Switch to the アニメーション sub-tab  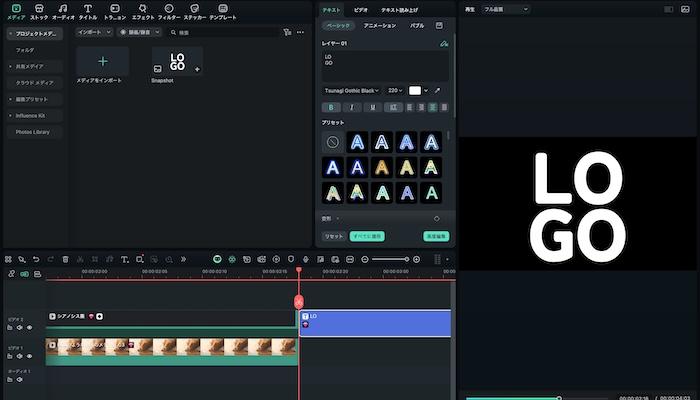tap(378, 25)
